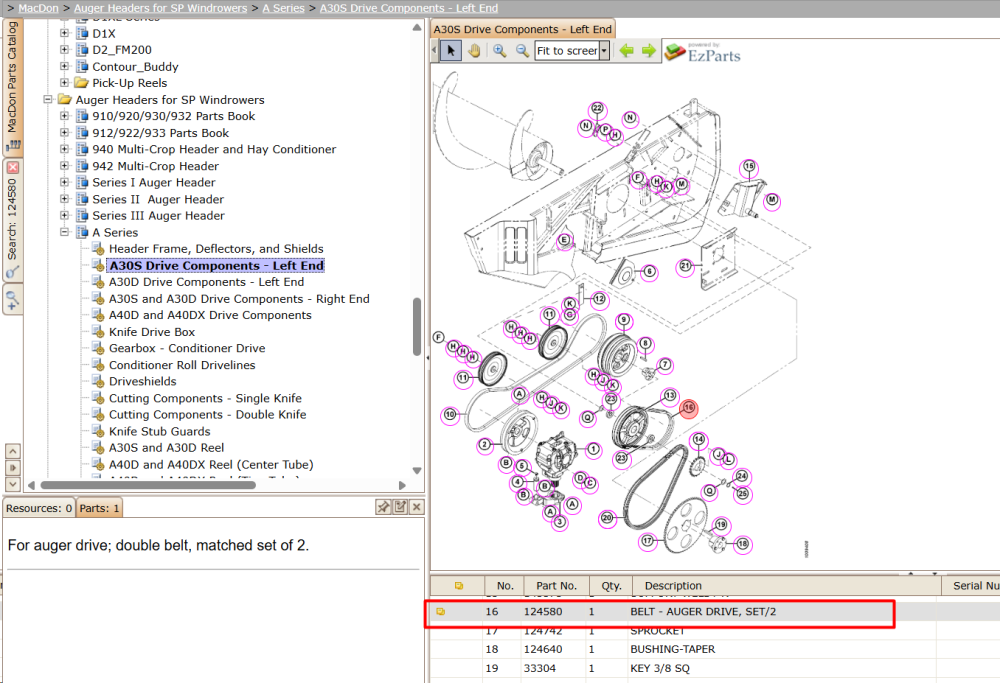
Task: Collapse Auger Headers for SP Windrowers folder
Action: click(48, 99)
